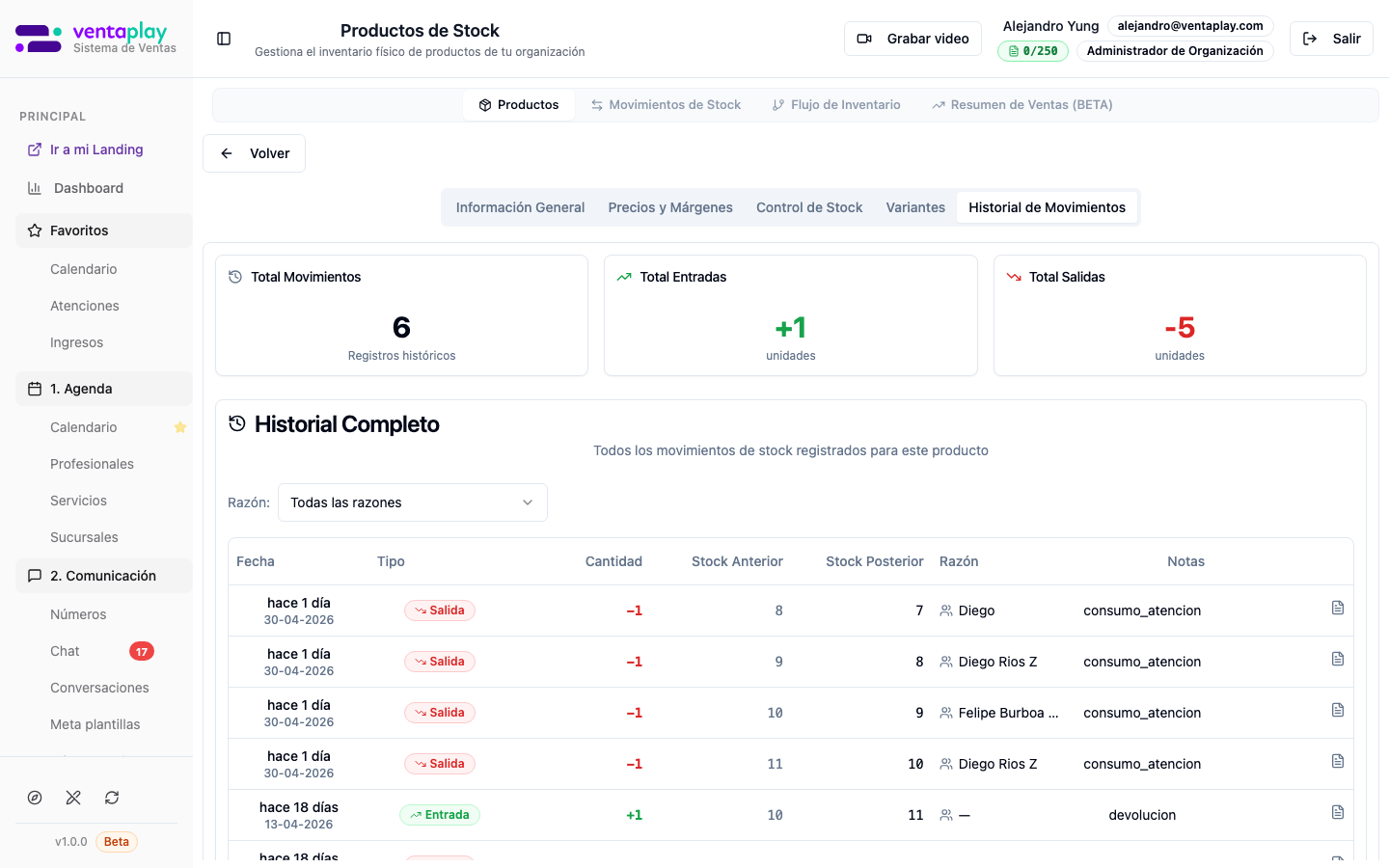Click the devolucion reason cell
The height and width of the screenshot is (868, 1389).
[x=1142, y=815]
